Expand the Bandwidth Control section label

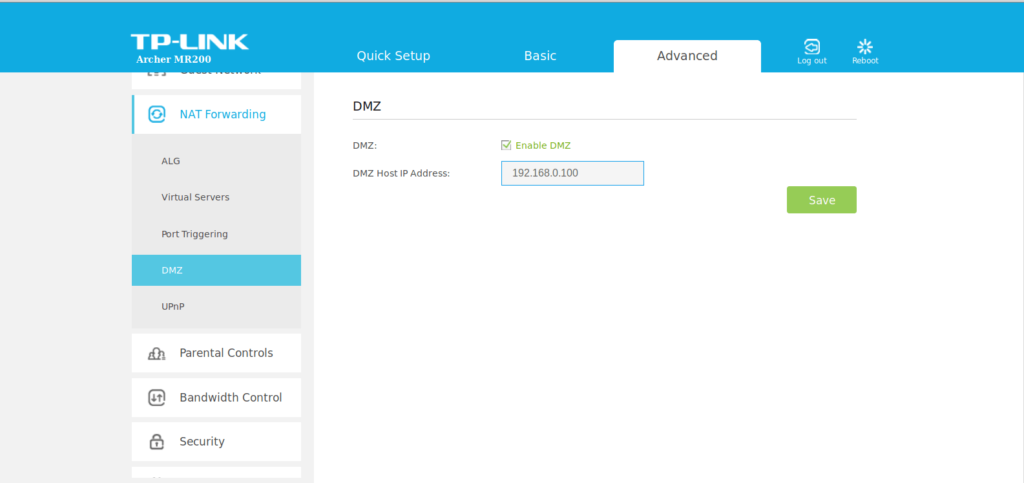click(230, 397)
